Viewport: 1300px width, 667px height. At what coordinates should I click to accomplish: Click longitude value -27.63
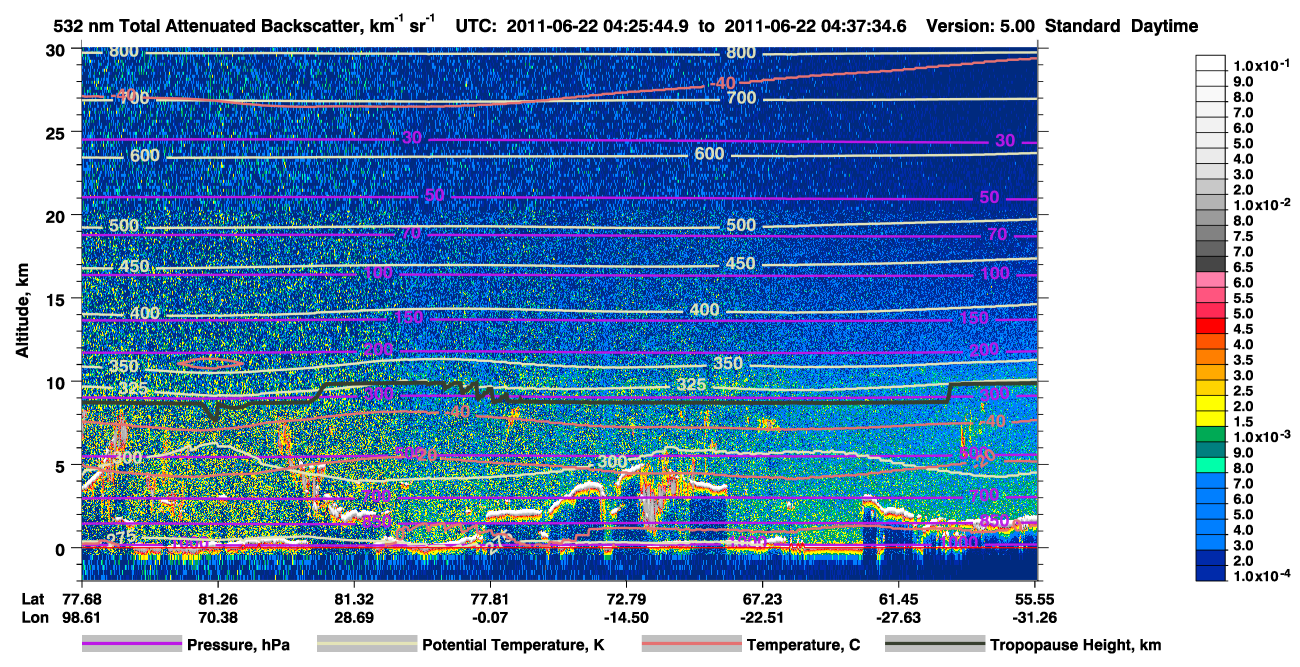point(899,617)
